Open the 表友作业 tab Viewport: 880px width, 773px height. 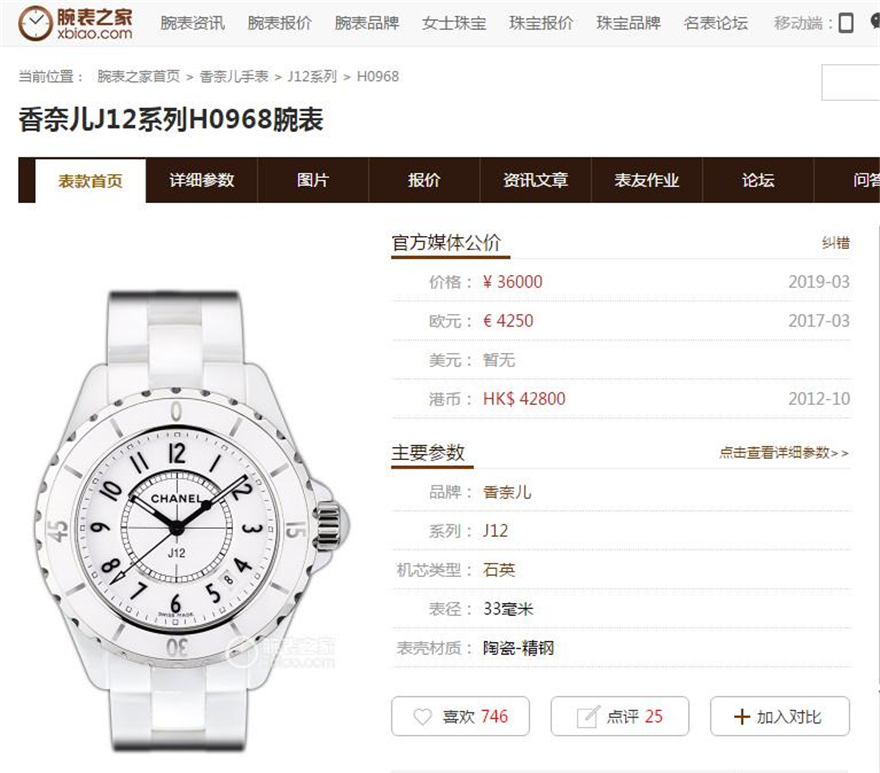click(647, 180)
